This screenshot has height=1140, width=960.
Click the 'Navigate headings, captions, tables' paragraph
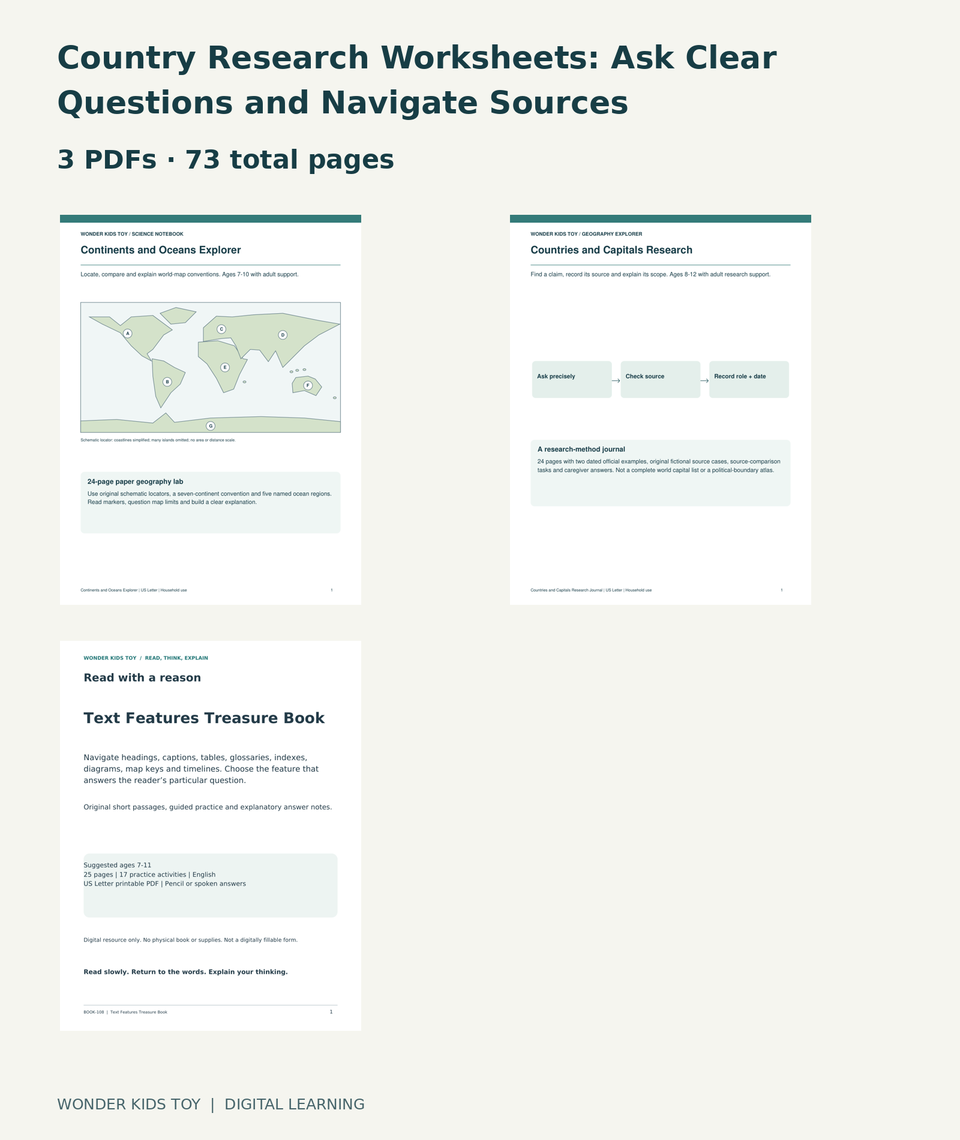click(201, 768)
